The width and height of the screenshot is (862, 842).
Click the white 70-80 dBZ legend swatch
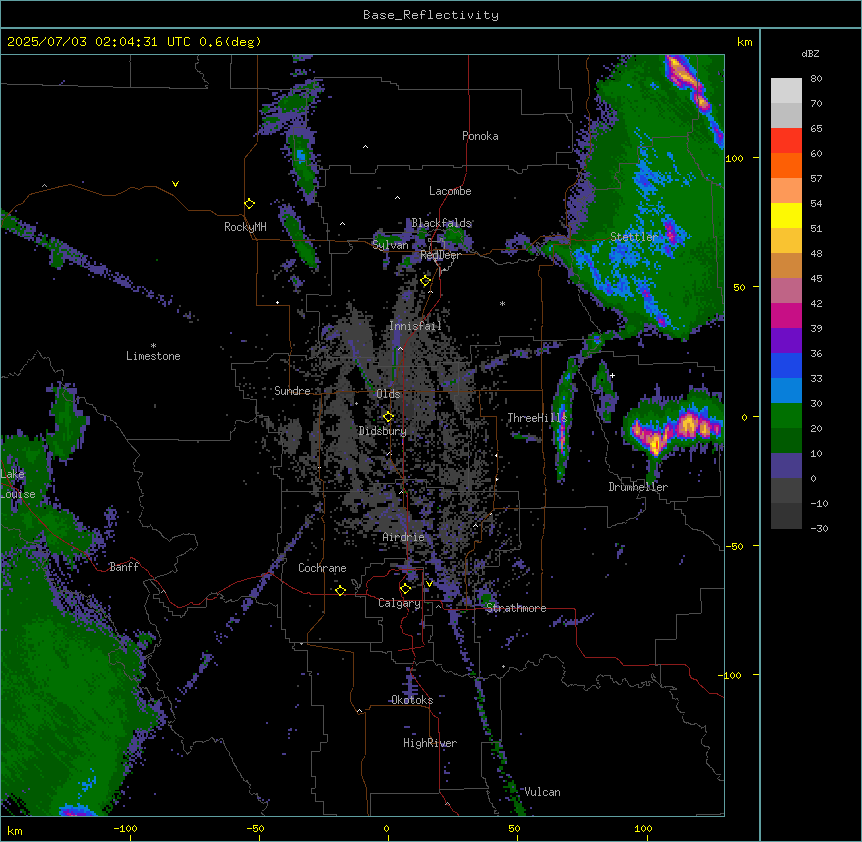click(x=786, y=91)
